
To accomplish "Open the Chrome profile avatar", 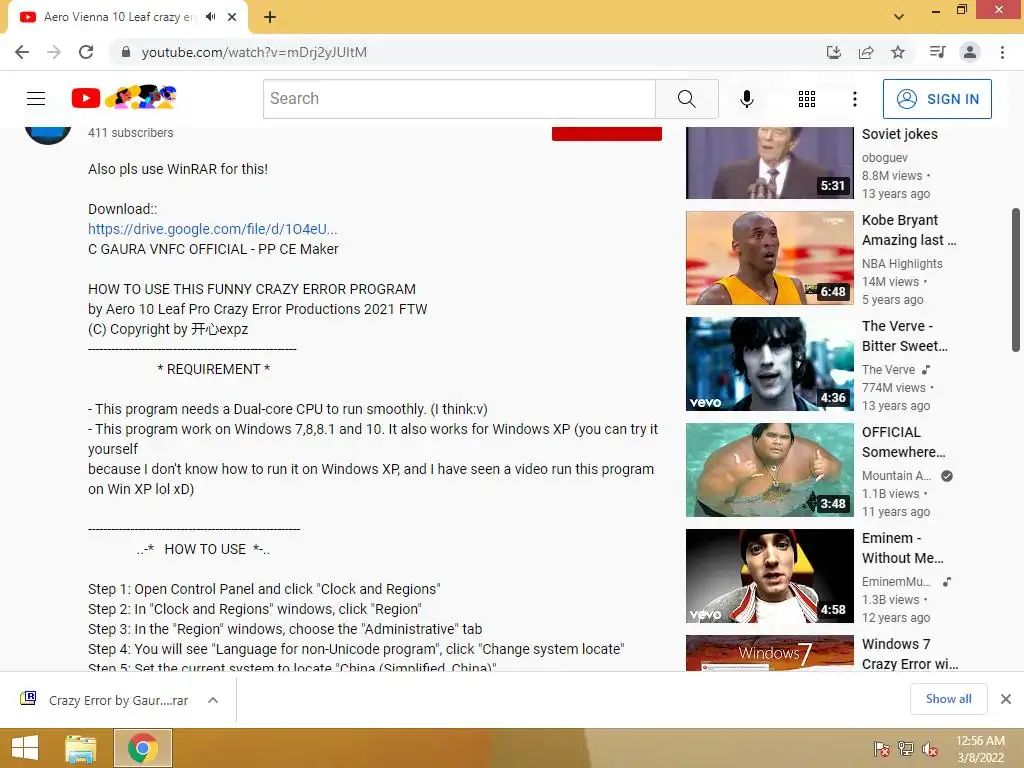I will 970,52.
